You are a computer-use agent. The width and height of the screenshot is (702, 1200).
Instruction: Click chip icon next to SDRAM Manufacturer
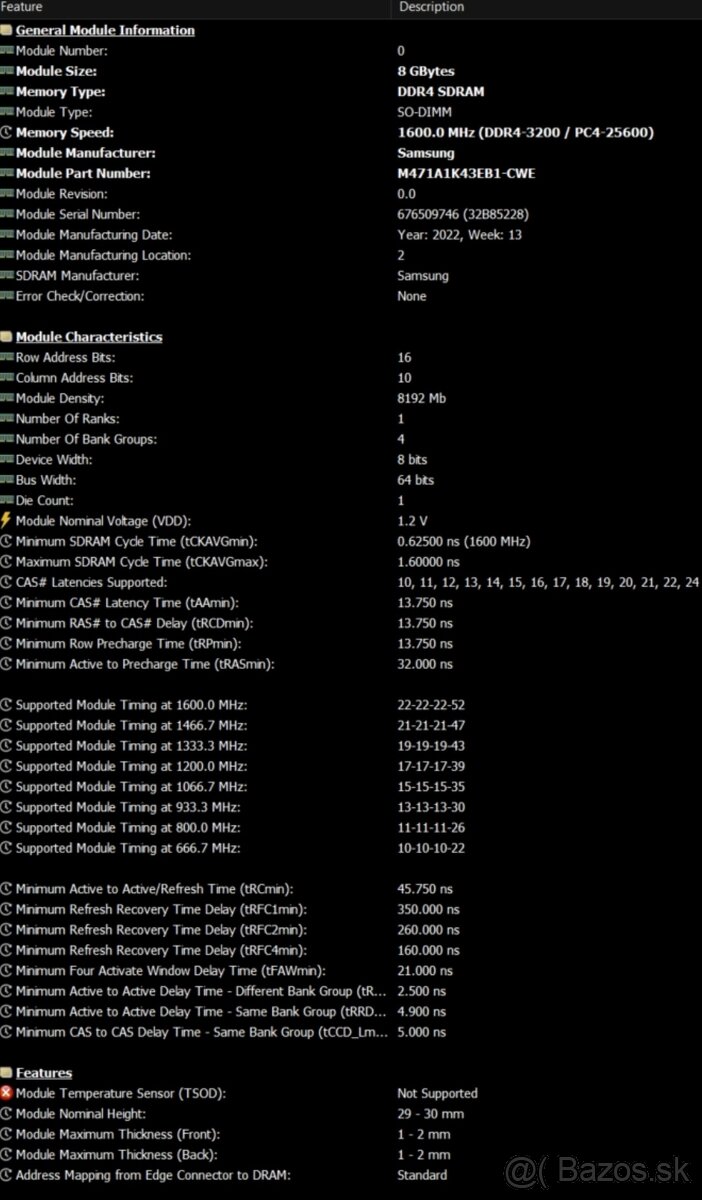[x=7, y=276]
